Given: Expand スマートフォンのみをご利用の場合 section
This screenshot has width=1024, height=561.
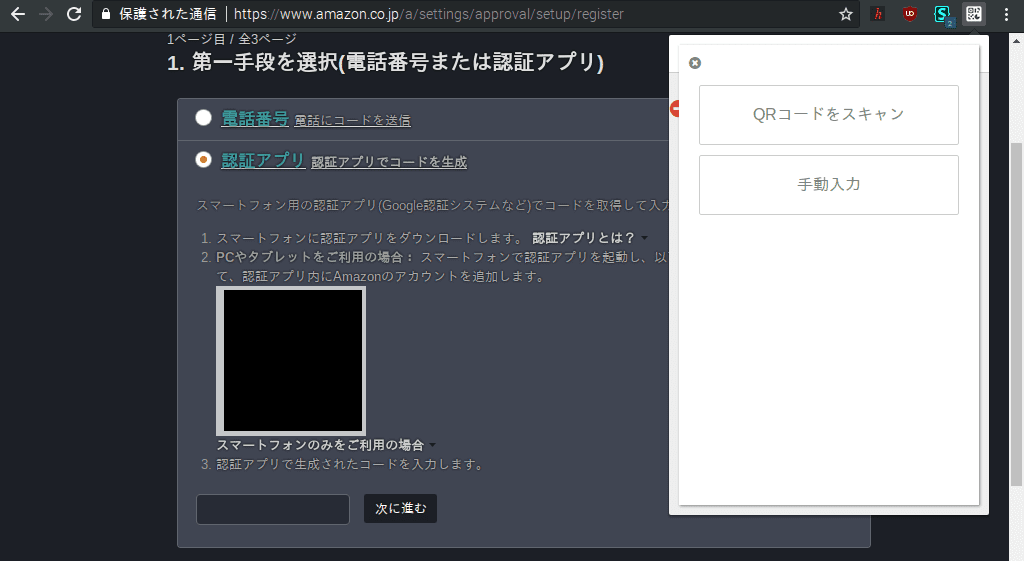Looking at the screenshot, I should (326, 445).
